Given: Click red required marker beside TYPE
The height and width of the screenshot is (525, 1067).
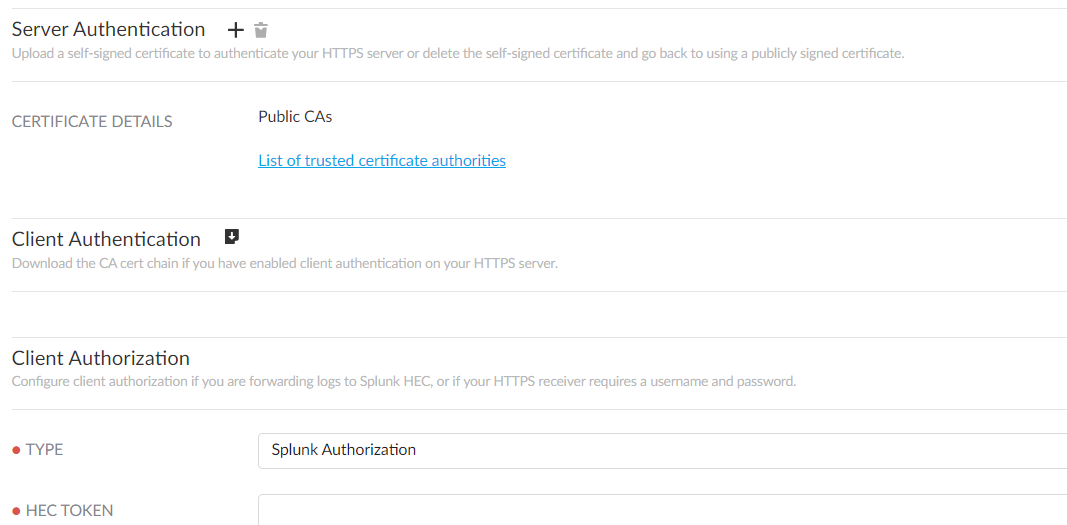Looking at the screenshot, I should (16, 450).
